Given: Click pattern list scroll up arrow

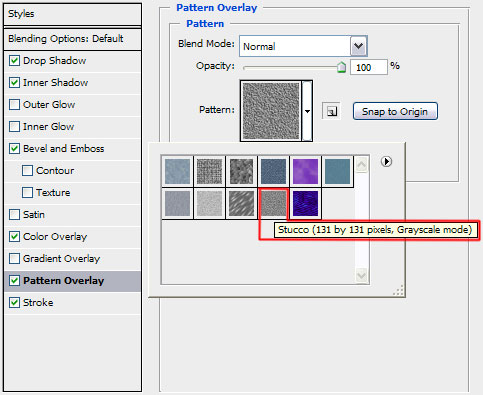Looking at the screenshot, I should [x=362, y=164].
